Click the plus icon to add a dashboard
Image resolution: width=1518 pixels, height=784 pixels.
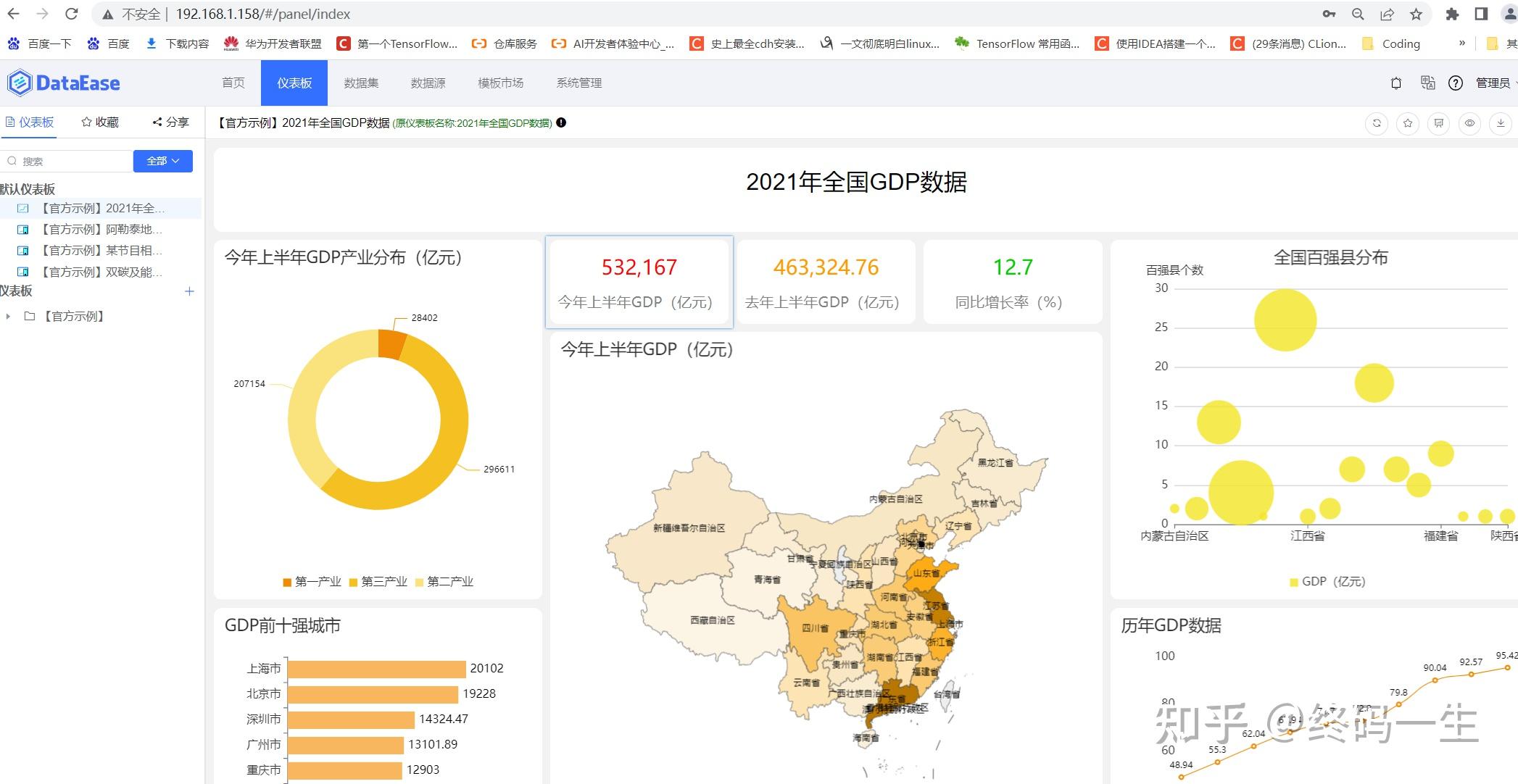pyautogui.click(x=189, y=291)
